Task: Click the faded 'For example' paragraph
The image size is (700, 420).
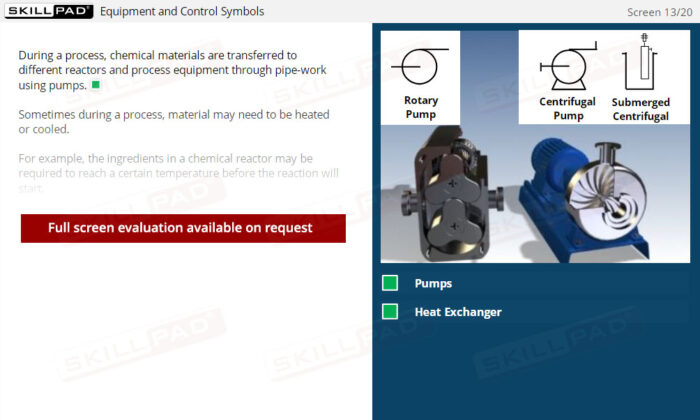Action: (x=179, y=173)
